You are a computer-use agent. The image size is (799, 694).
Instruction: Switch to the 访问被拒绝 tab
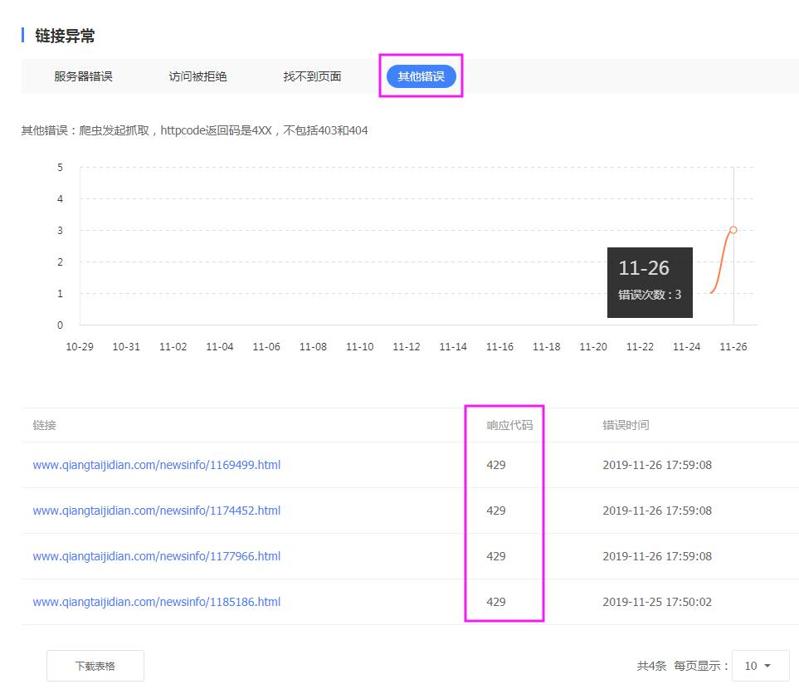point(198,76)
